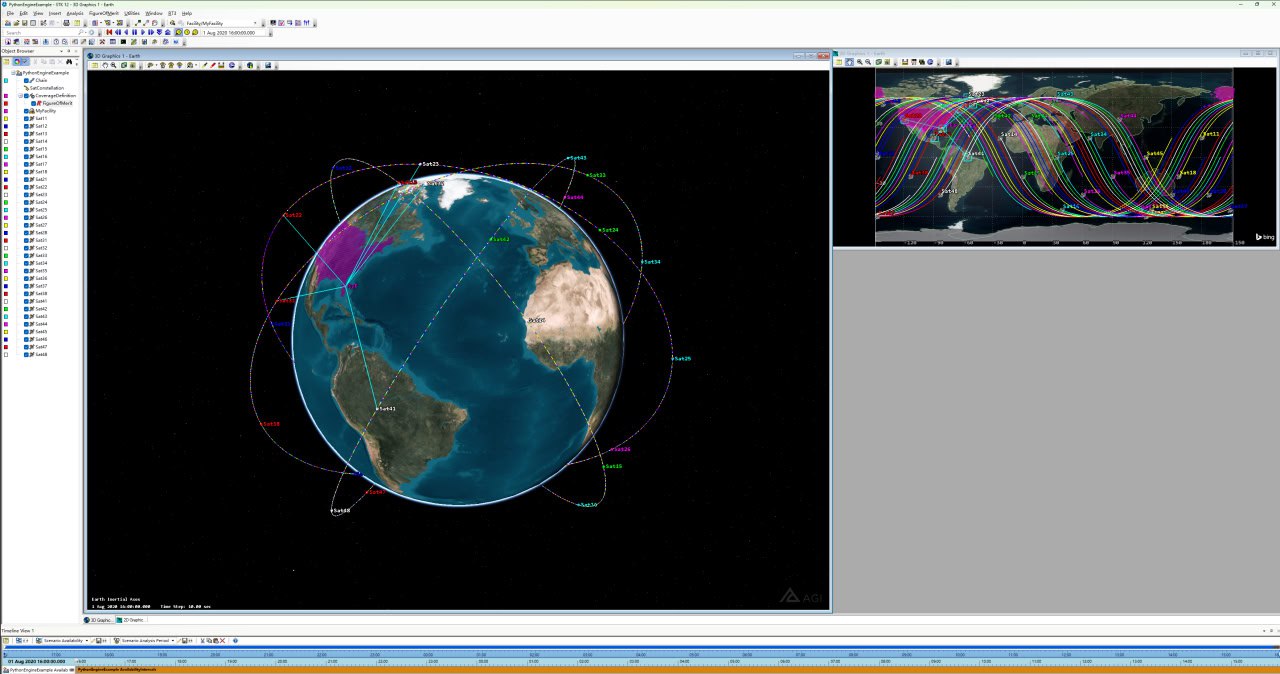Zoom in on the 2D Graphics map
Image resolution: width=1280 pixels, height=674 pixels.
[858, 62]
